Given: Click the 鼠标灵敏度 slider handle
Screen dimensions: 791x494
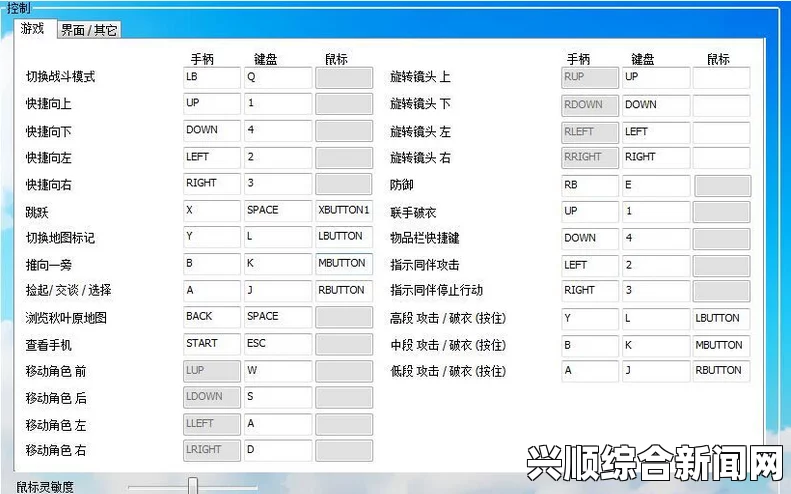Looking at the screenshot, I should (192, 485).
